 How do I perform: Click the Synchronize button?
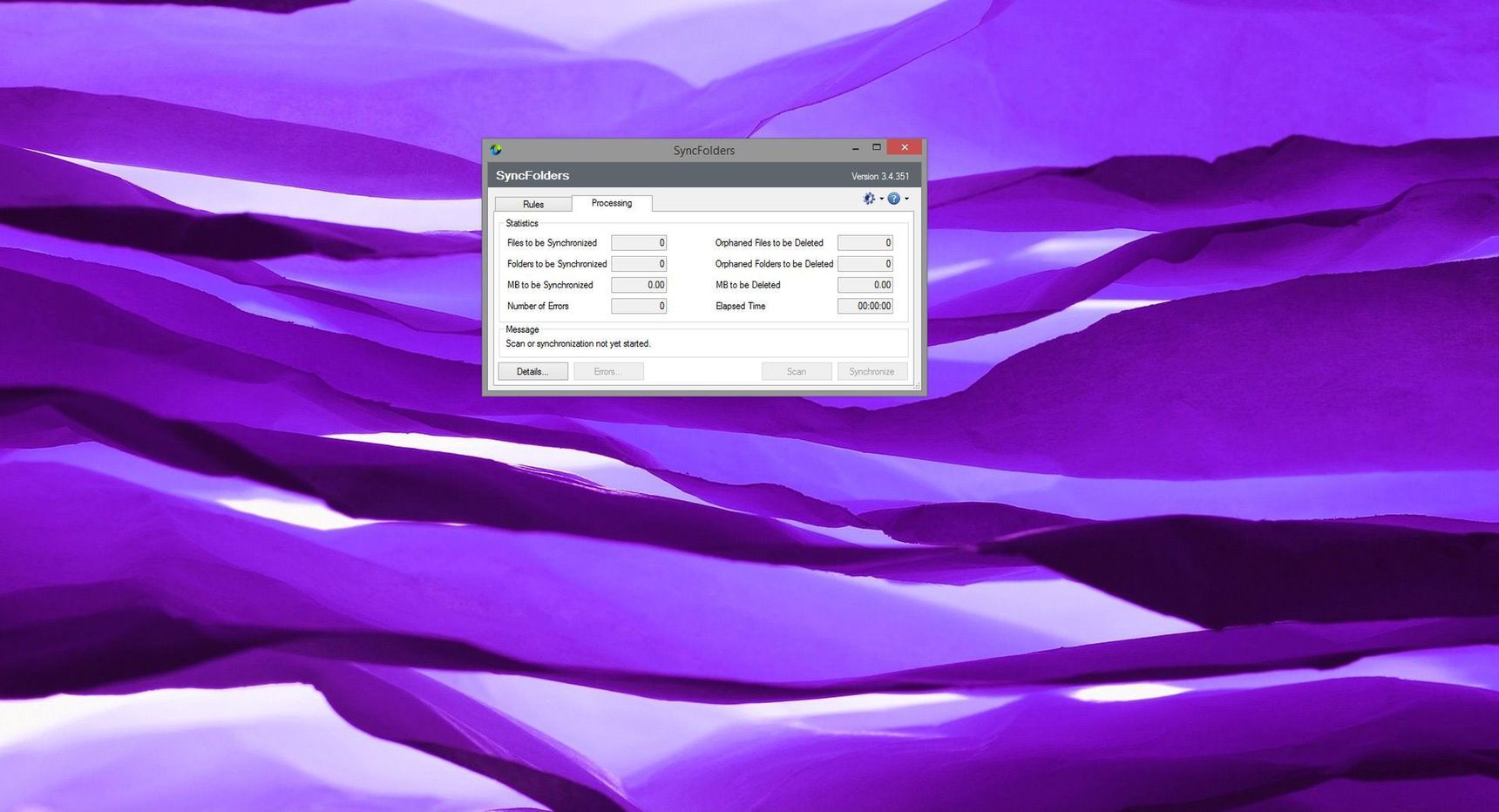(872, 371)
